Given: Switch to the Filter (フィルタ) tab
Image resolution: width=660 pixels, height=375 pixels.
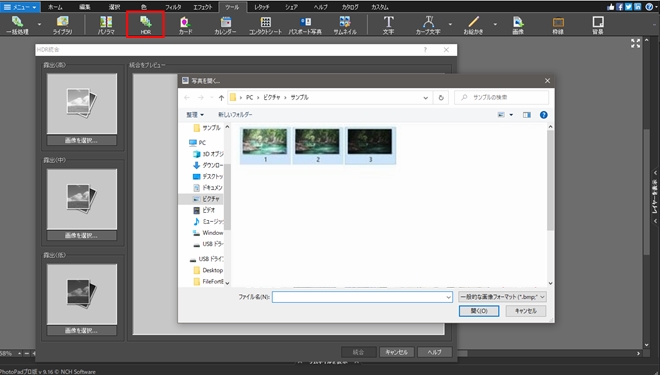Looking at the screenshot, I should click(x=173, y=7).
